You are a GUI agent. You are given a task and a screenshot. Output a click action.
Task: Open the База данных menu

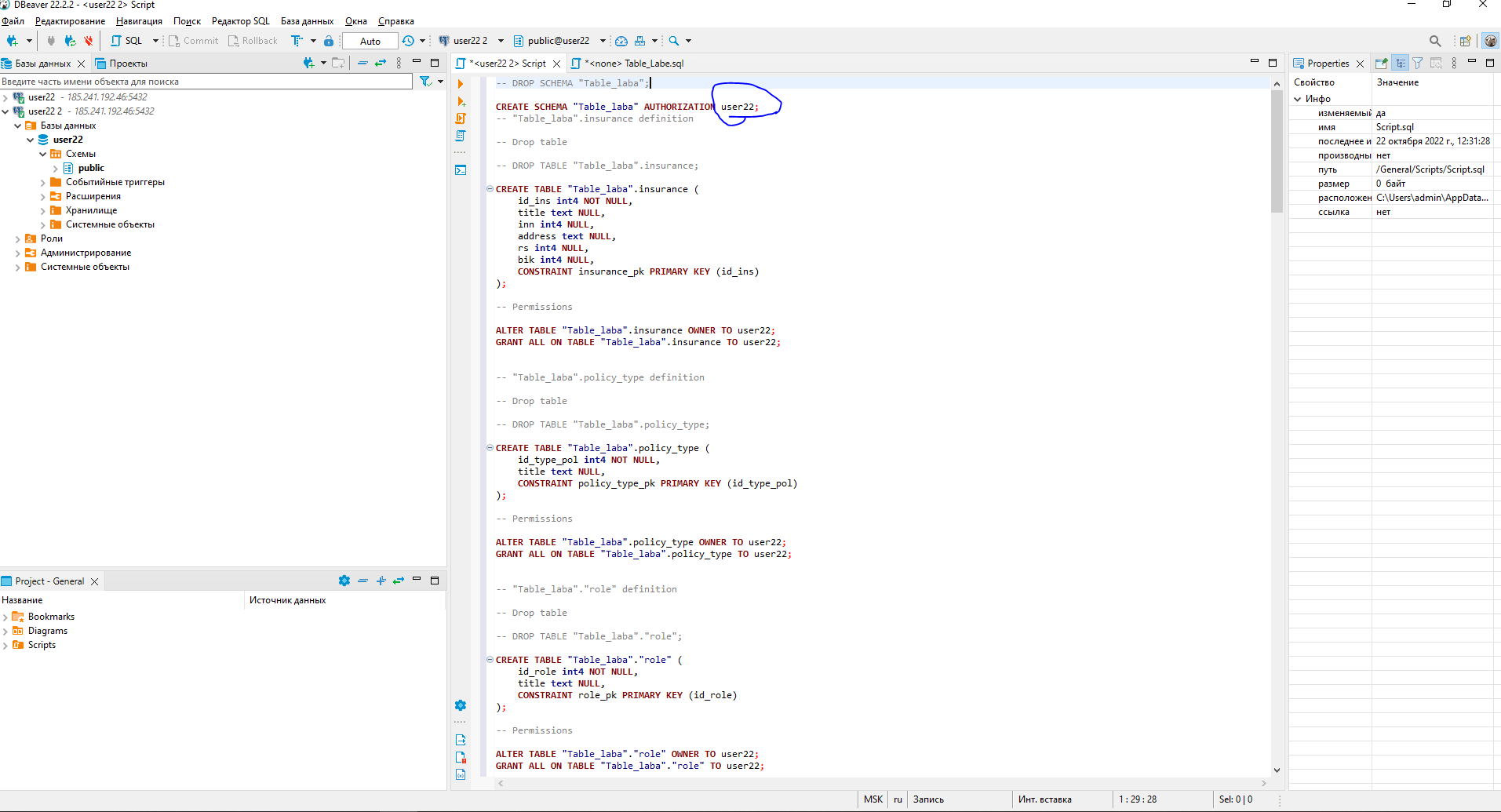coord(307,21)
